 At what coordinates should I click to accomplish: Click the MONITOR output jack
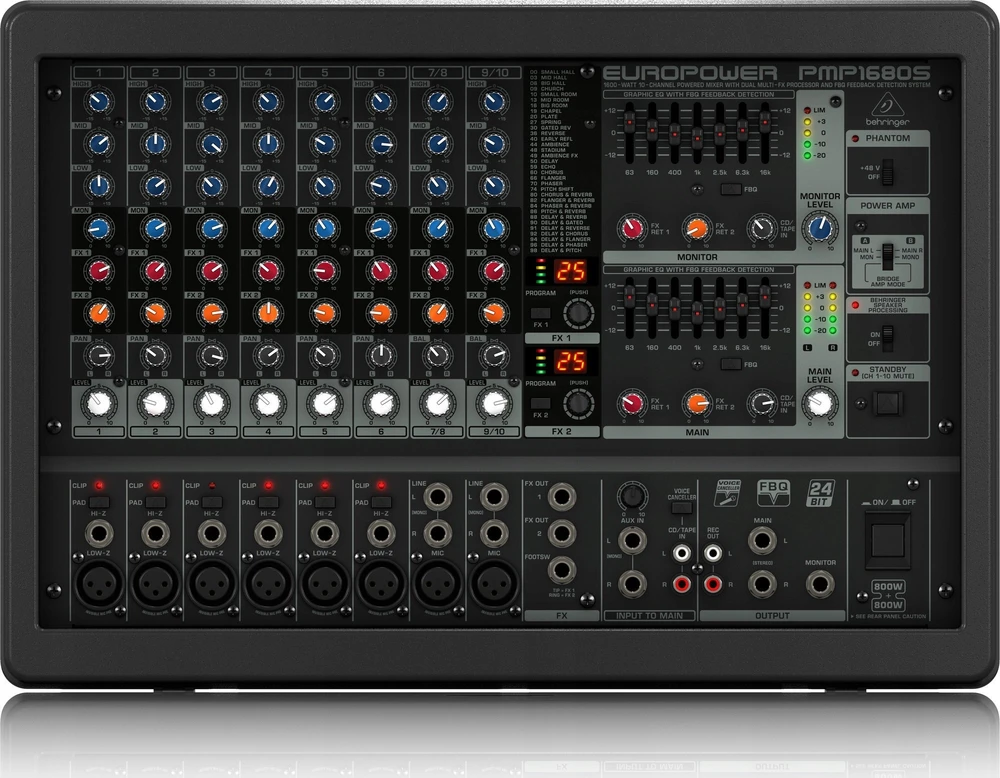(820, 584)
